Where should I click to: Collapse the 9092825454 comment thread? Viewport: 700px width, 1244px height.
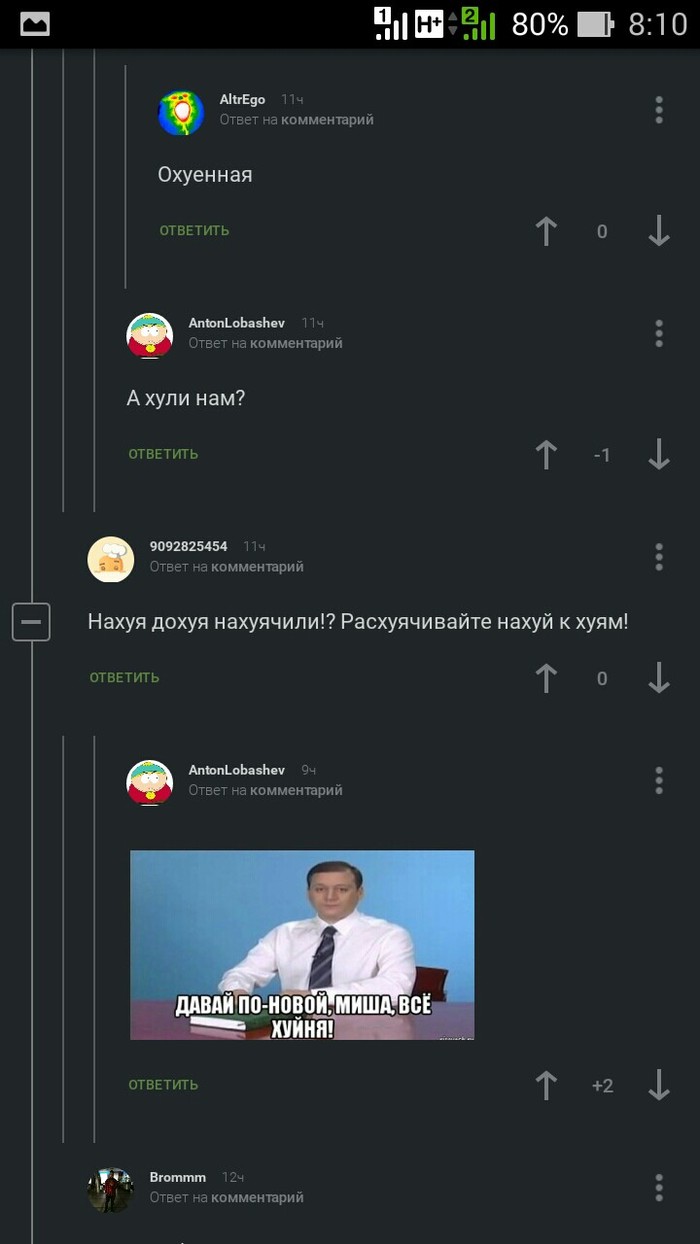point(31,622)
